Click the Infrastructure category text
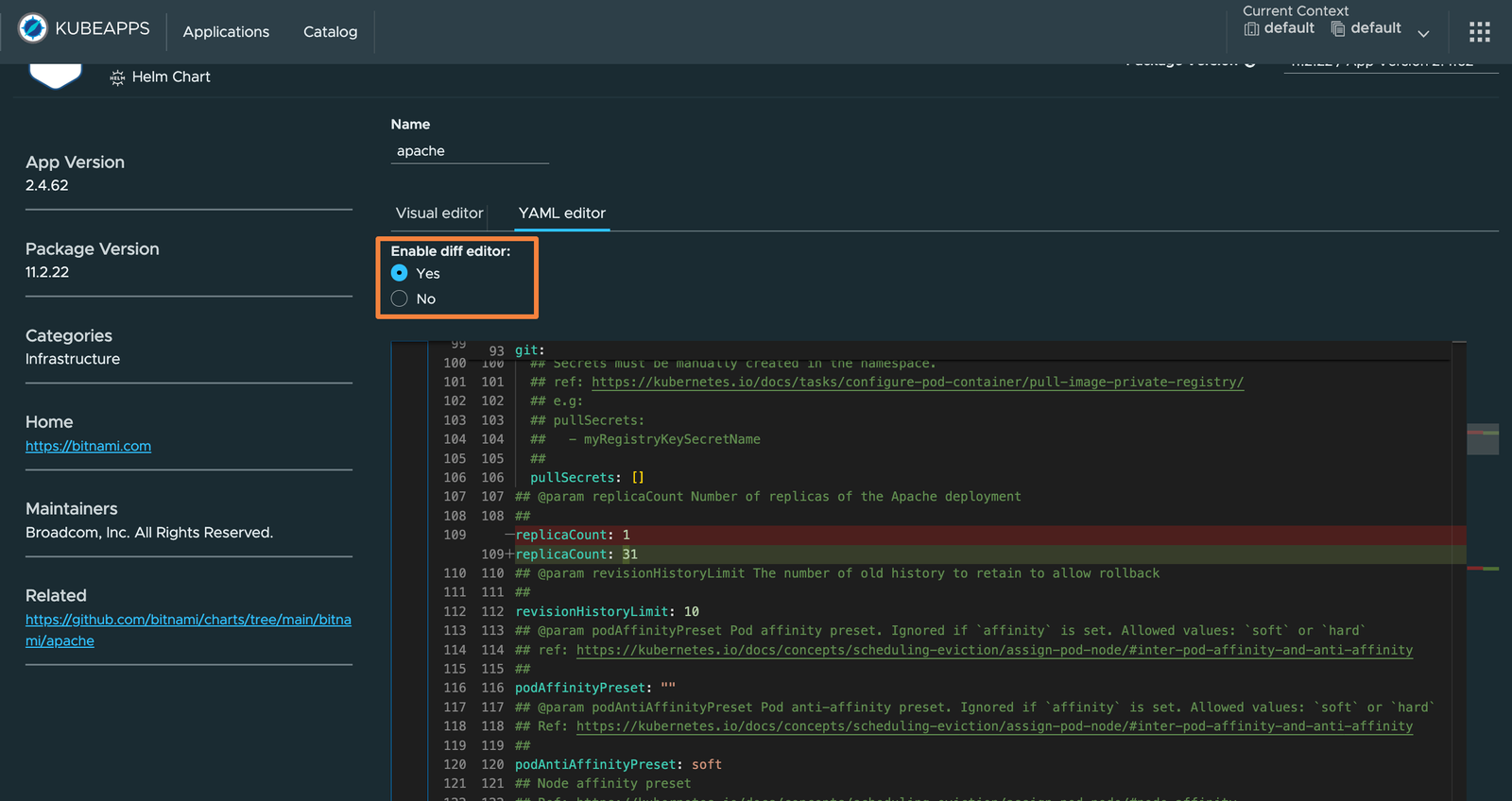The image size is (1512, 801). tap(73, 359)
